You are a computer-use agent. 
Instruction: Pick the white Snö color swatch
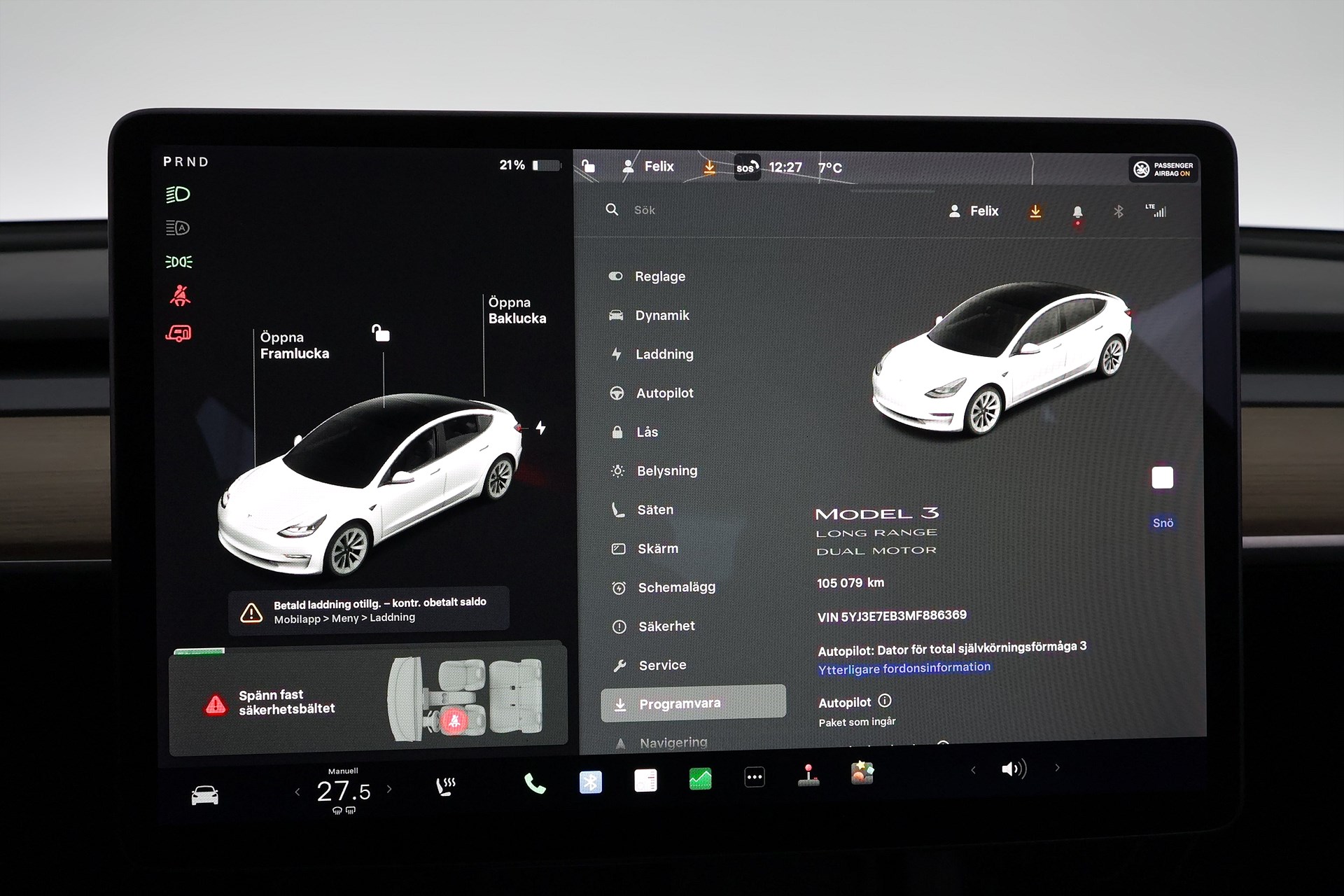tap(1162, 478)
